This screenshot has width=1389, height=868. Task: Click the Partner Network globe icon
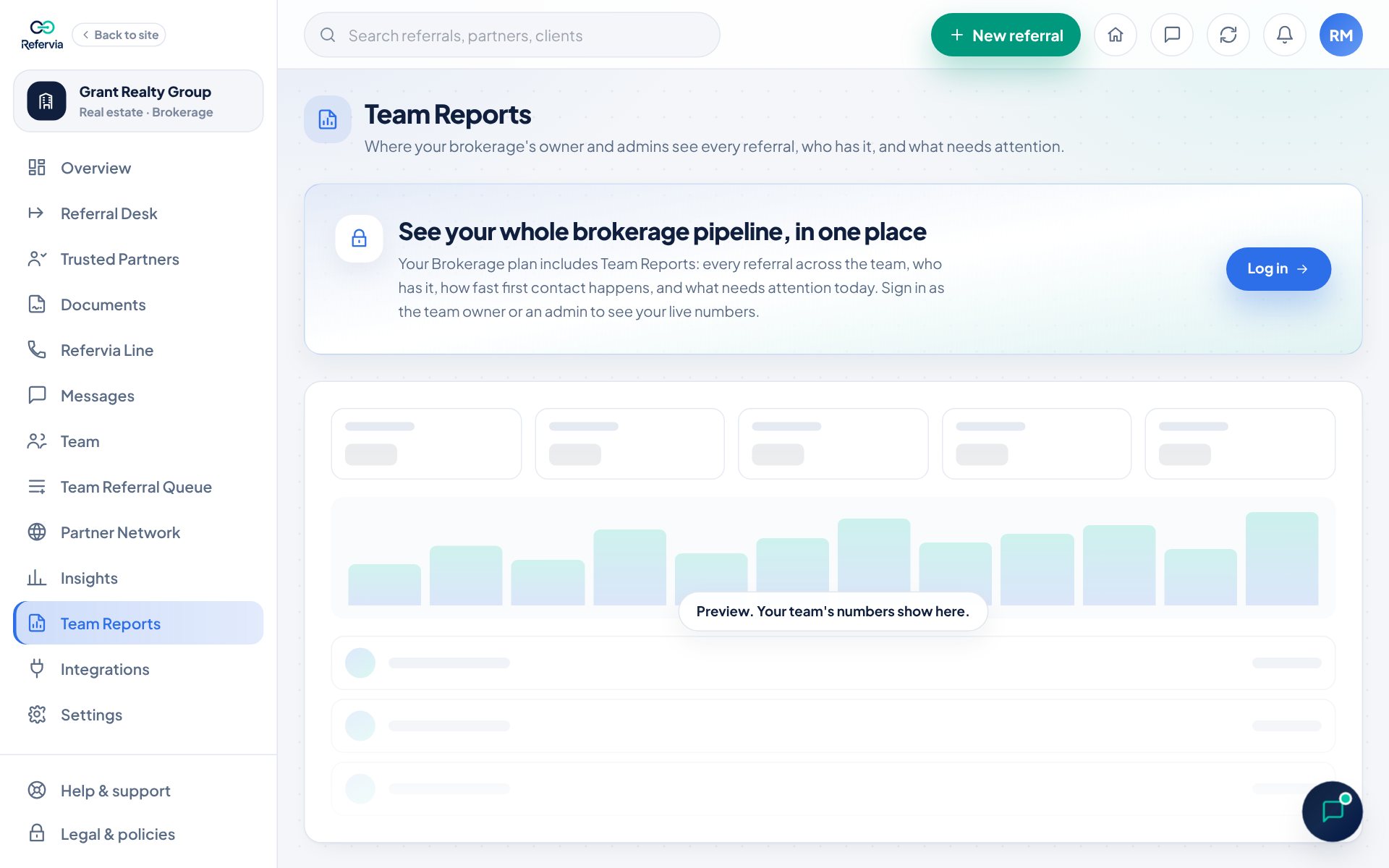pos(37,532)
